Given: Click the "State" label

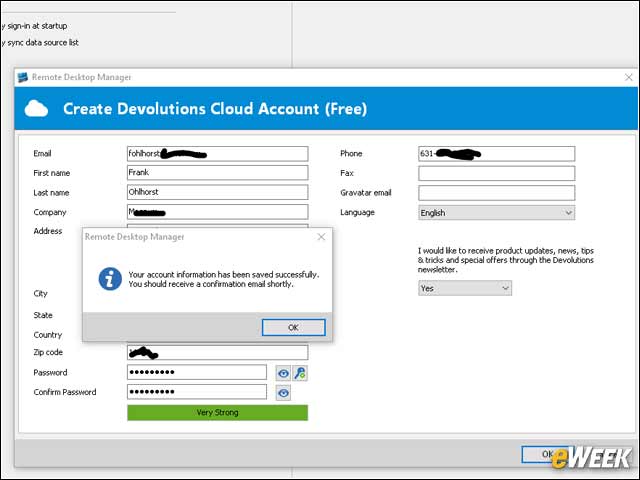Looking at the screenshot, I should click(x=43, y=315).
